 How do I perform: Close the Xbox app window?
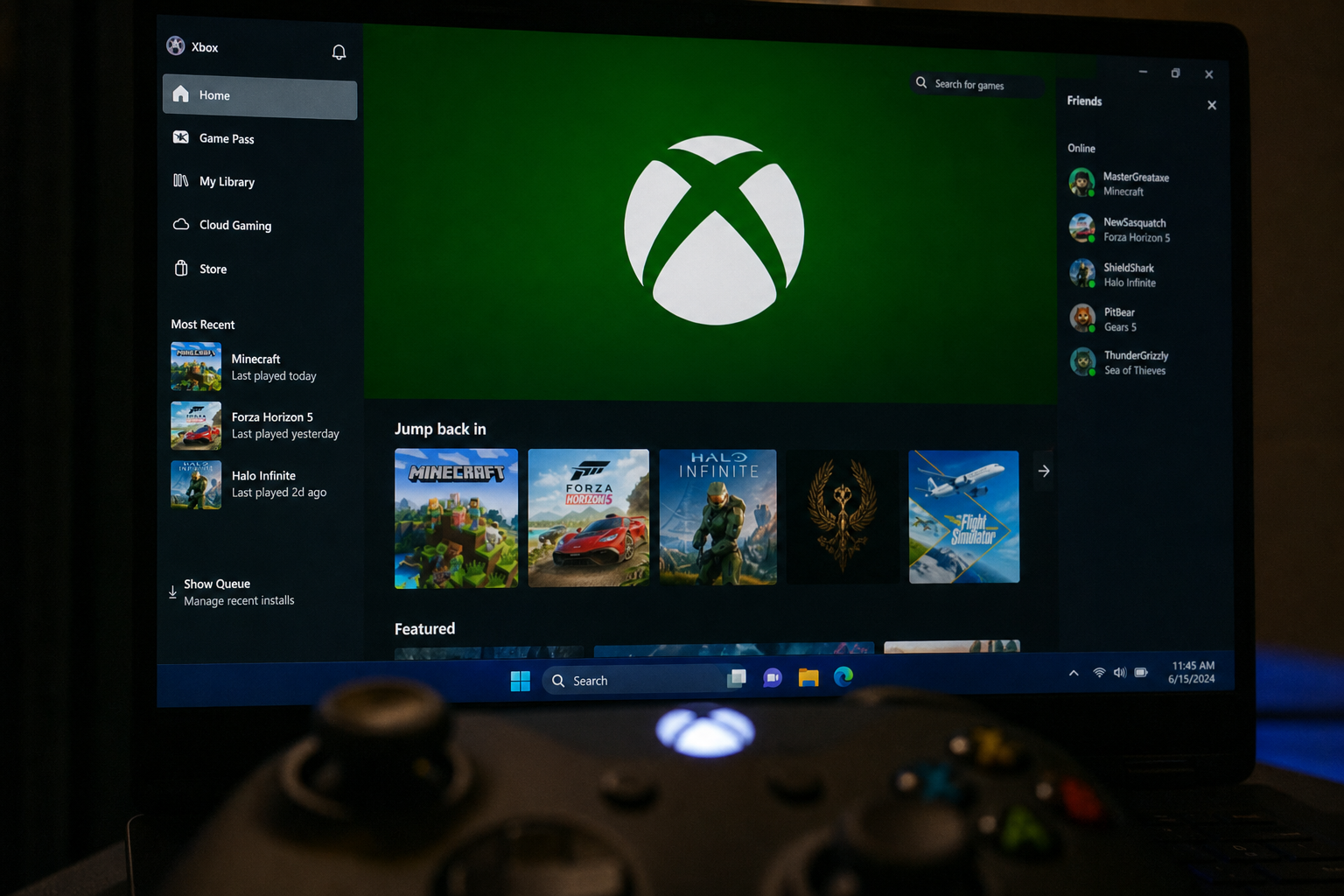[x=1209, y=74]
